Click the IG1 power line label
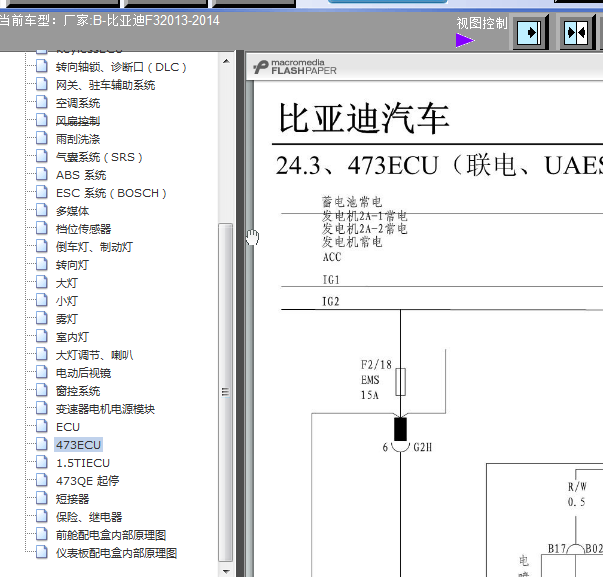This screenshot has width=603, height=577. [331, 280]
